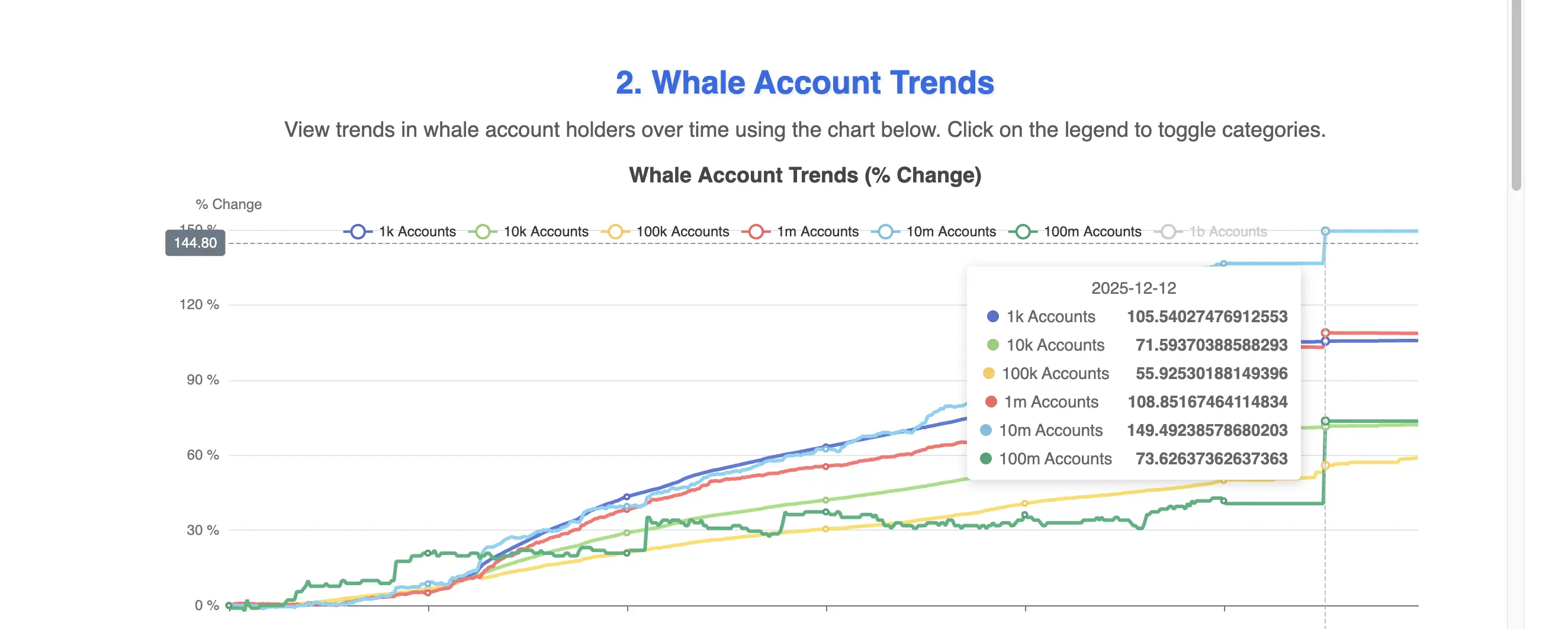The image size is (1568, 629).
Task: Toggle the 100k Accounts category visibility
Action: (x=682, y=232)
